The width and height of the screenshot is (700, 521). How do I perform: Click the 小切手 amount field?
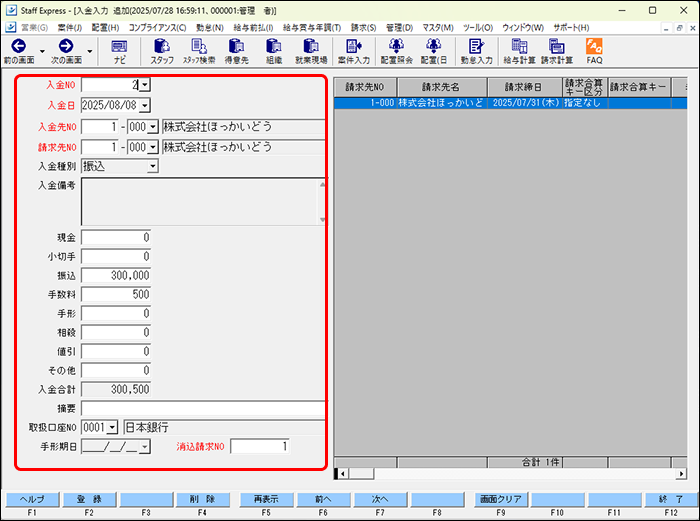(116, 256)
